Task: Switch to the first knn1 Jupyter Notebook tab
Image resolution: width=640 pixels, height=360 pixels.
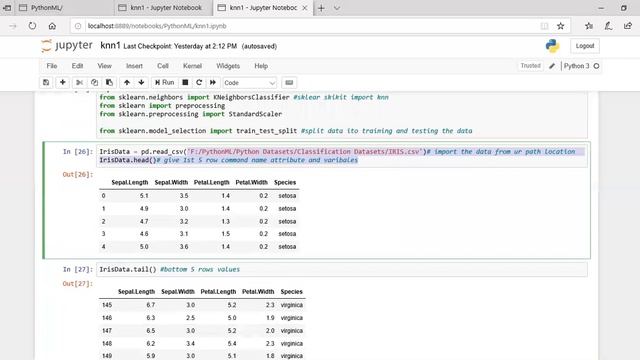Action: point(163,8)
